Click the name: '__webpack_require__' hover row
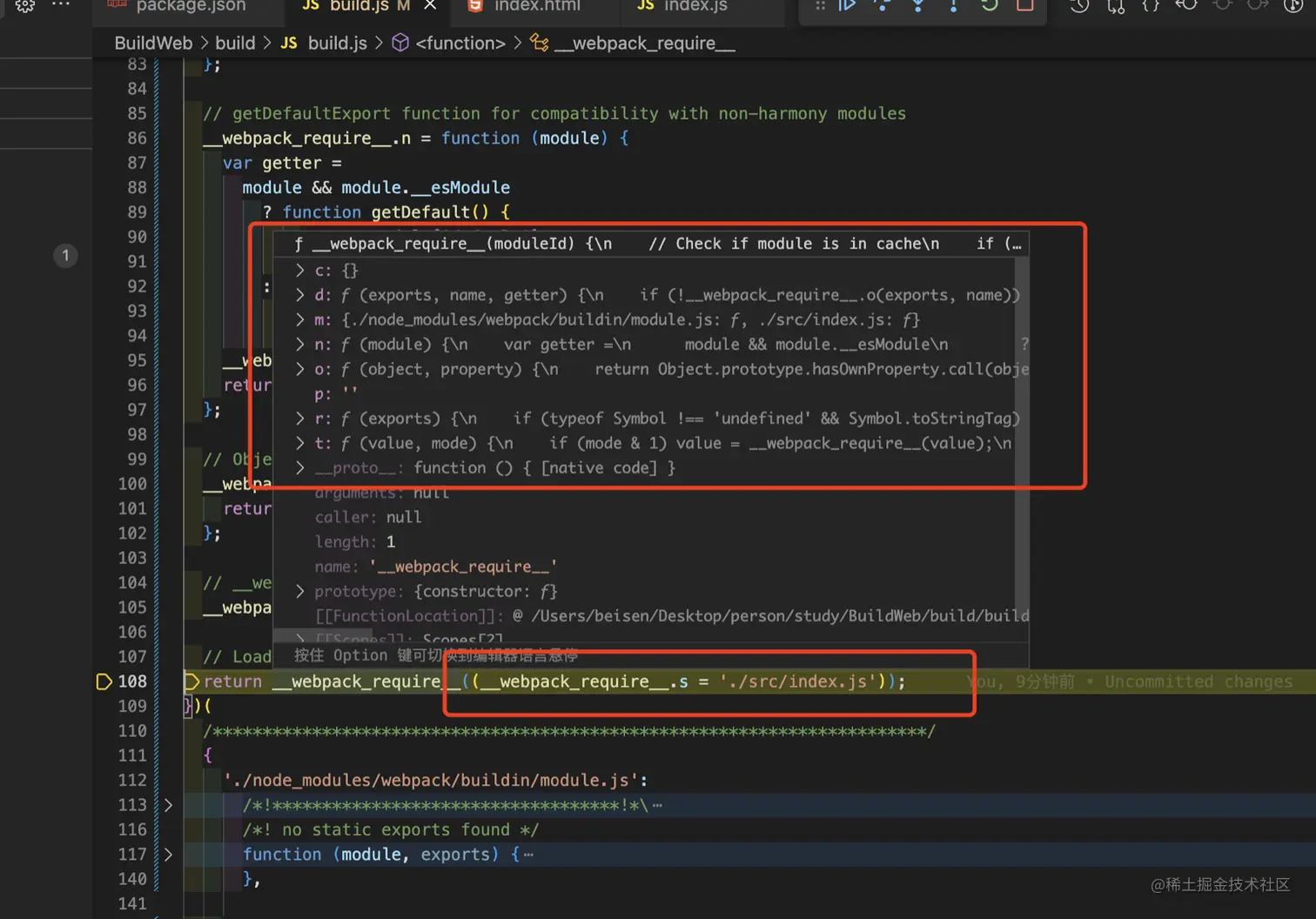Screen dimensions: 1316x919 tap(435, 567)
